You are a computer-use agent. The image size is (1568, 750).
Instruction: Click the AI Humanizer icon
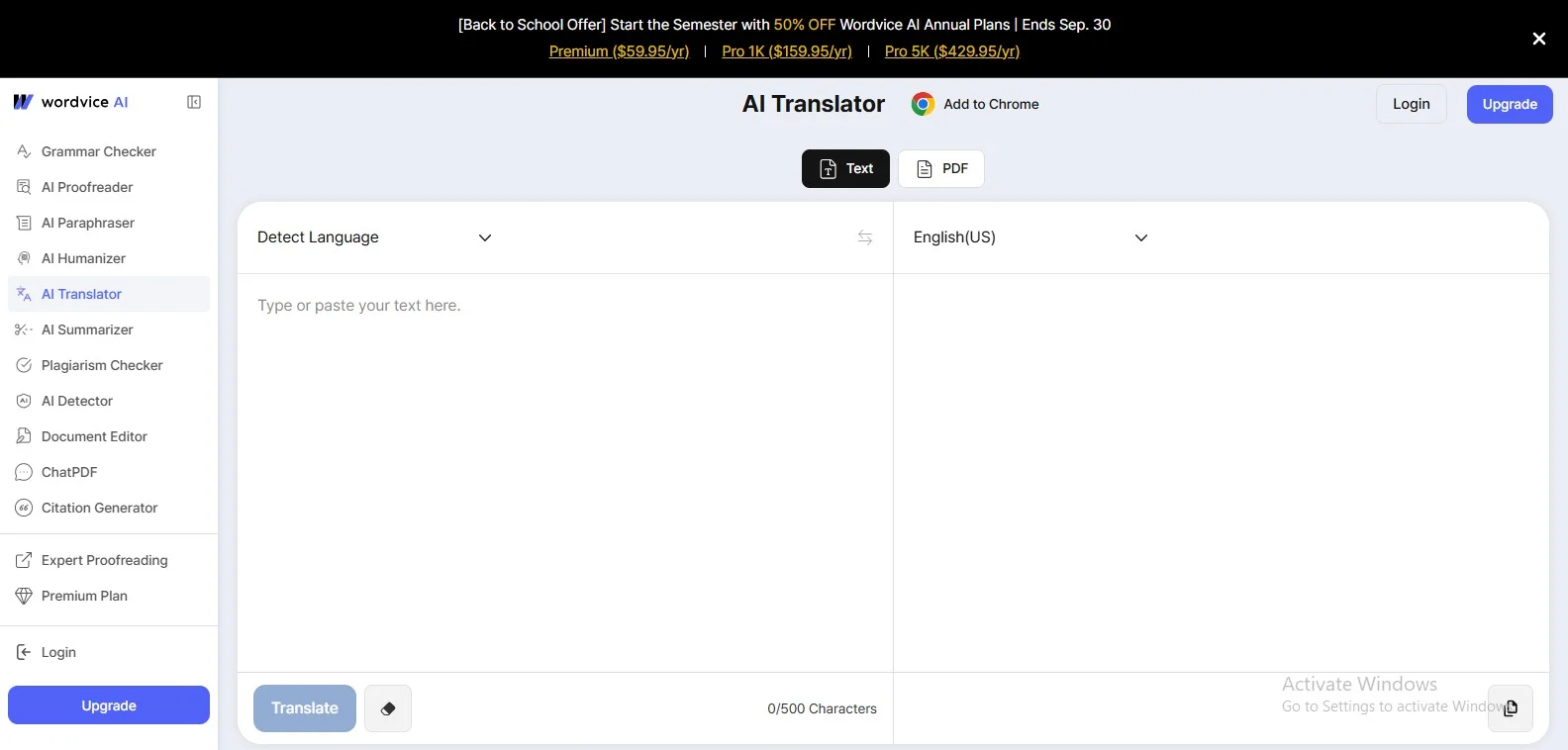24,258
